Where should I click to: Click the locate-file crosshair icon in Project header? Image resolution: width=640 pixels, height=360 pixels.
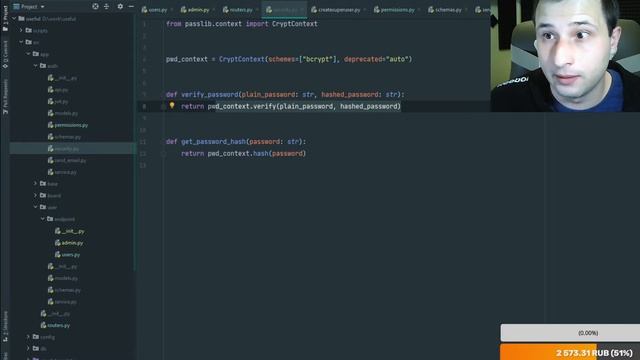click(95, 7)
